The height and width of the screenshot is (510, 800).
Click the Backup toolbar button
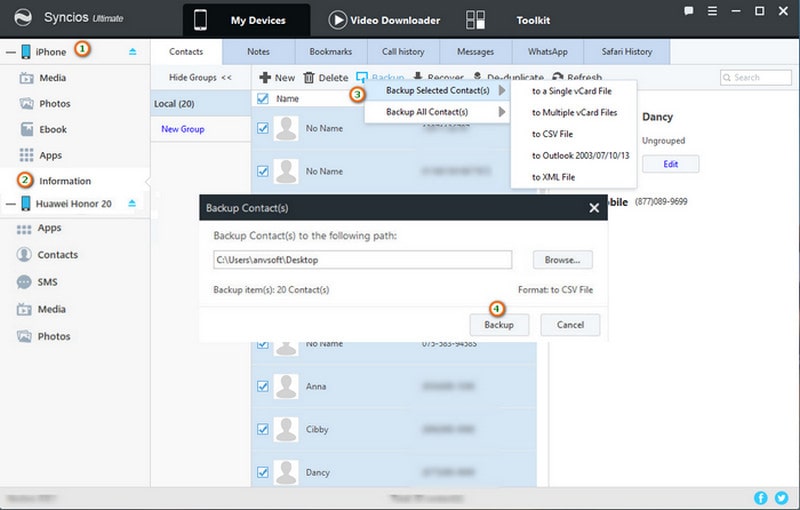pyautogui.click(x=380, y=77)
